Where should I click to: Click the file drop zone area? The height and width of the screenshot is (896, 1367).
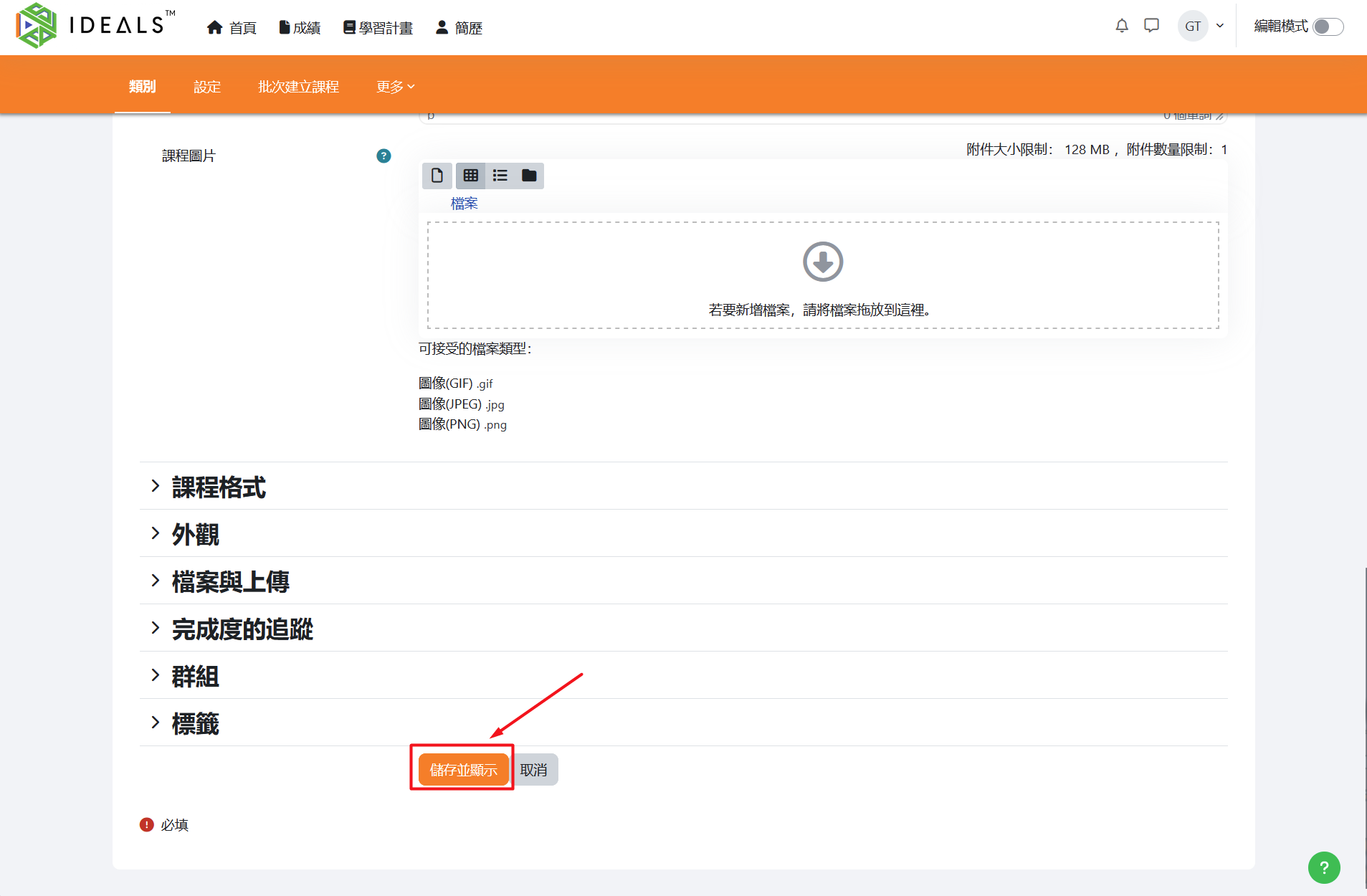click(822, 275)
